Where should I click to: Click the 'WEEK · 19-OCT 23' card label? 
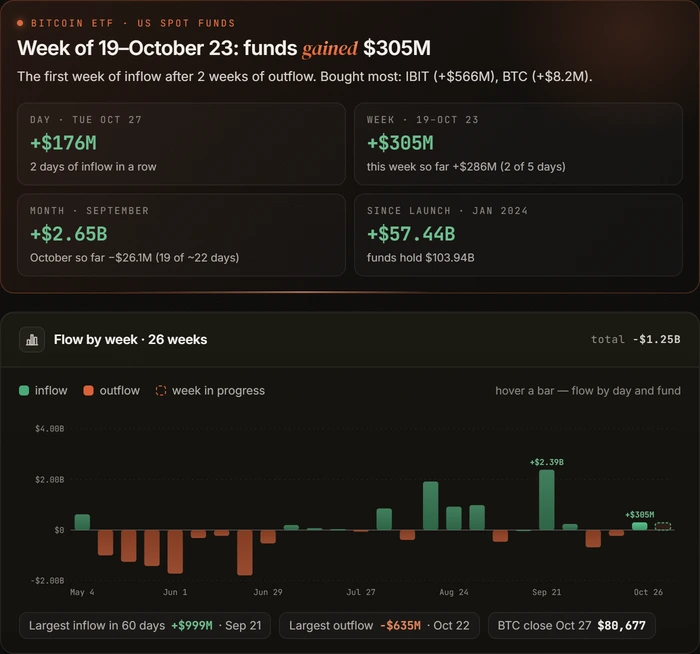coord(422,120)
